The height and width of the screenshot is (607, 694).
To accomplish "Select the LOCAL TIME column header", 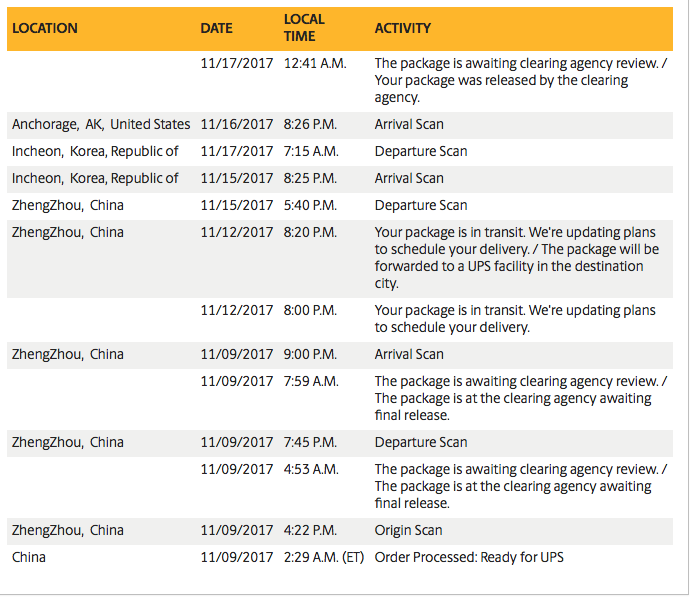I will (304, 28).
